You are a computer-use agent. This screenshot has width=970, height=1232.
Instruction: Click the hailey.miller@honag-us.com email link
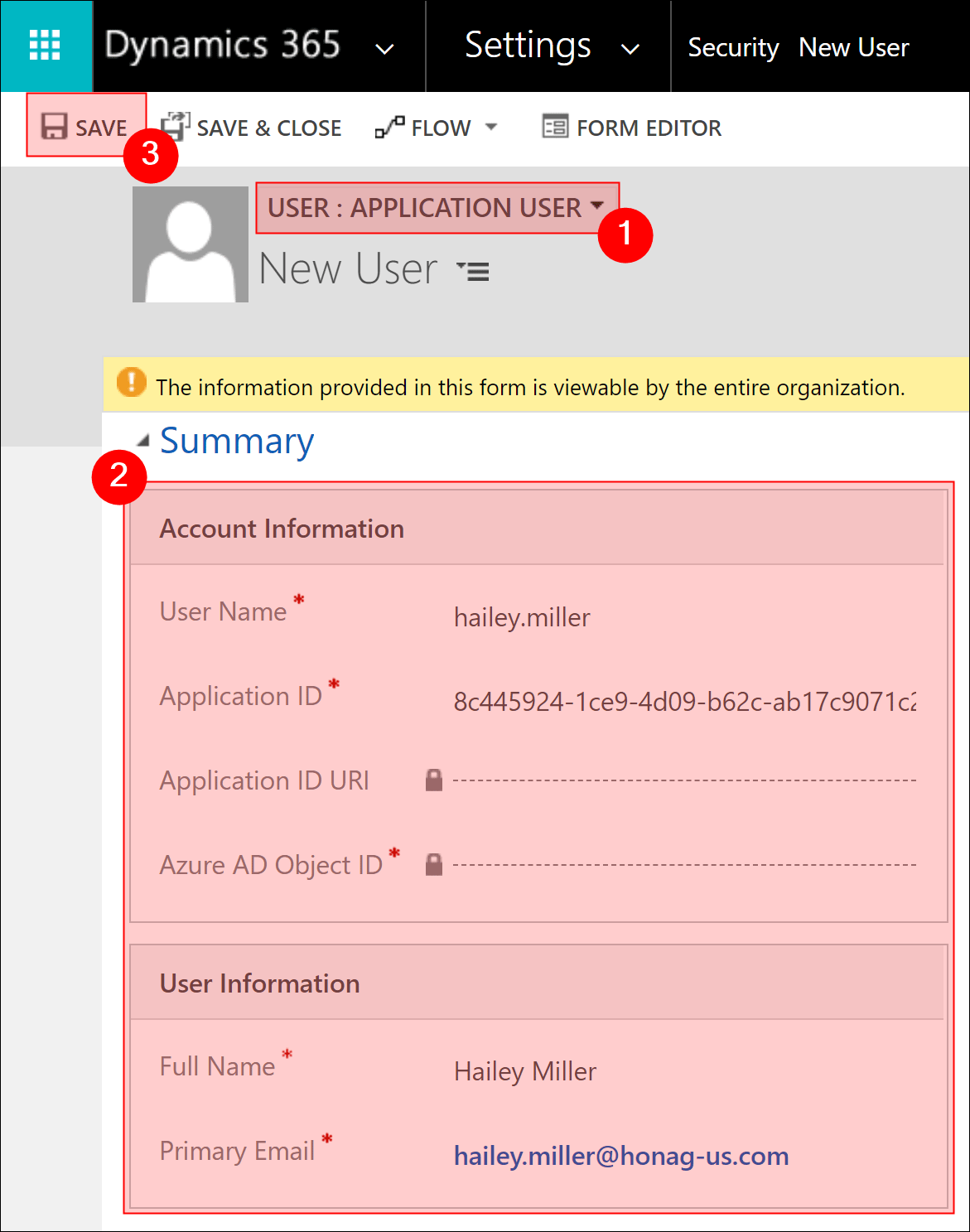pyautogui.click(x=620, y=1156)
